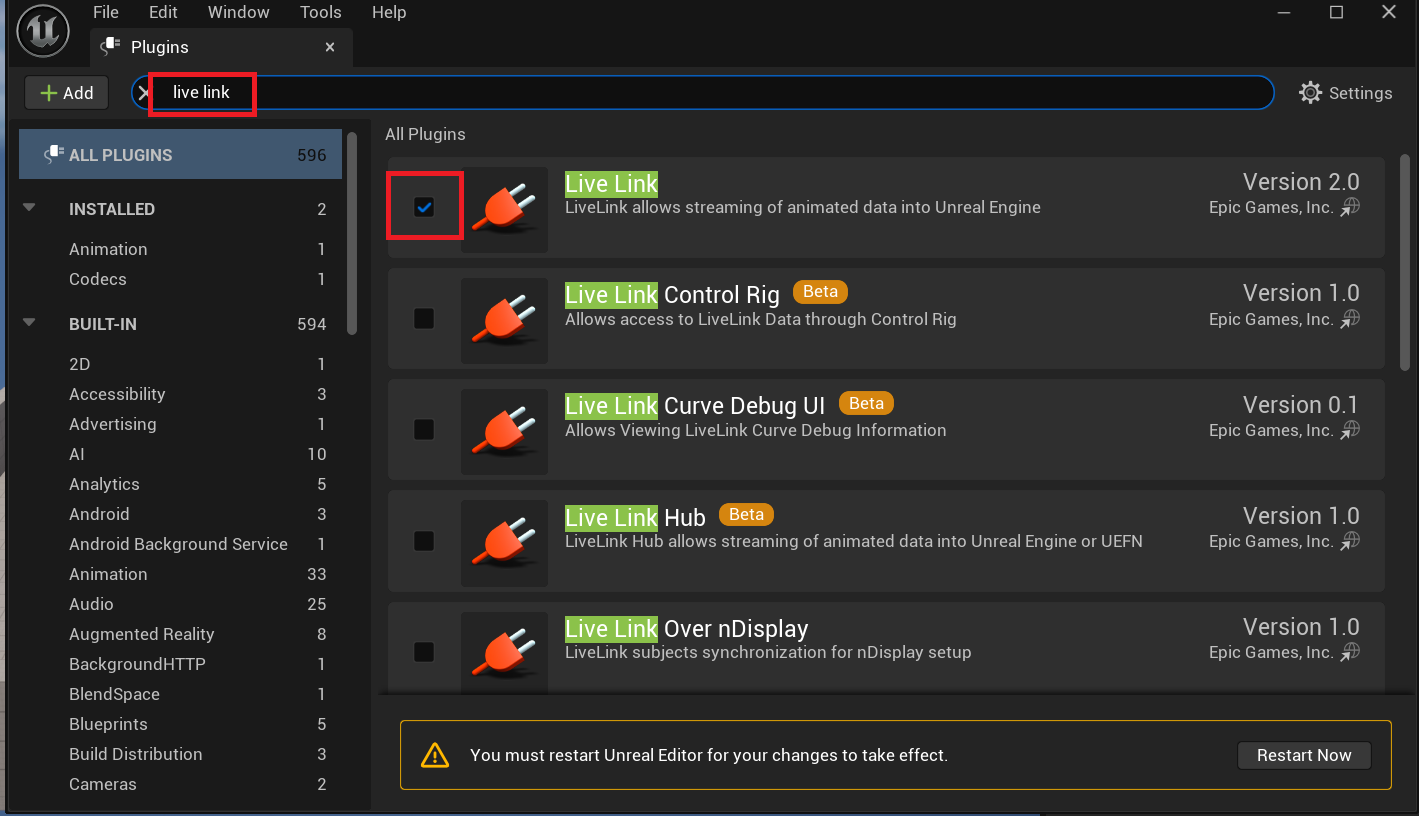Click the Unreal Engine logo icon
Screen dimensions: 1419x816
[43, 31]
